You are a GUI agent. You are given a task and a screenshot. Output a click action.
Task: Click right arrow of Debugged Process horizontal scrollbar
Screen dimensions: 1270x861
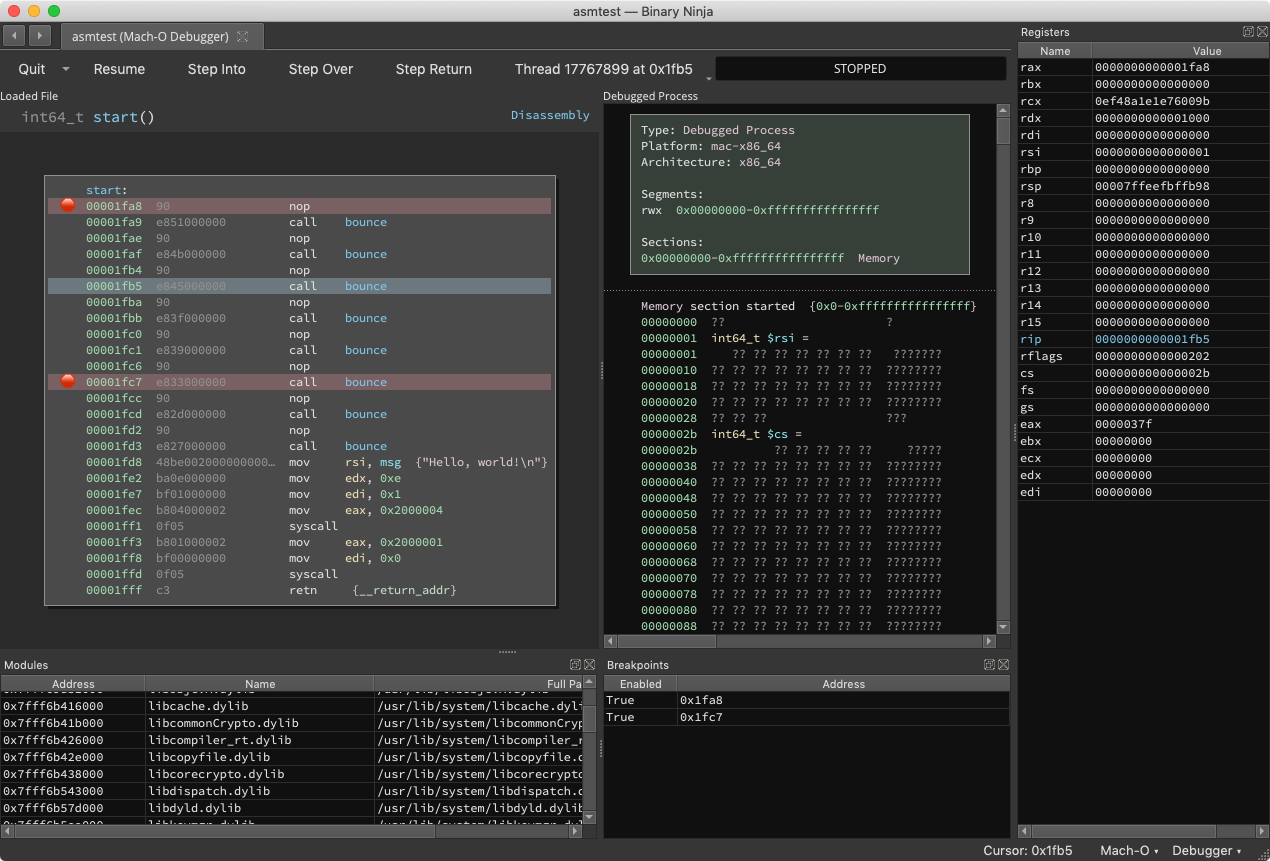(x=990, y=641)
